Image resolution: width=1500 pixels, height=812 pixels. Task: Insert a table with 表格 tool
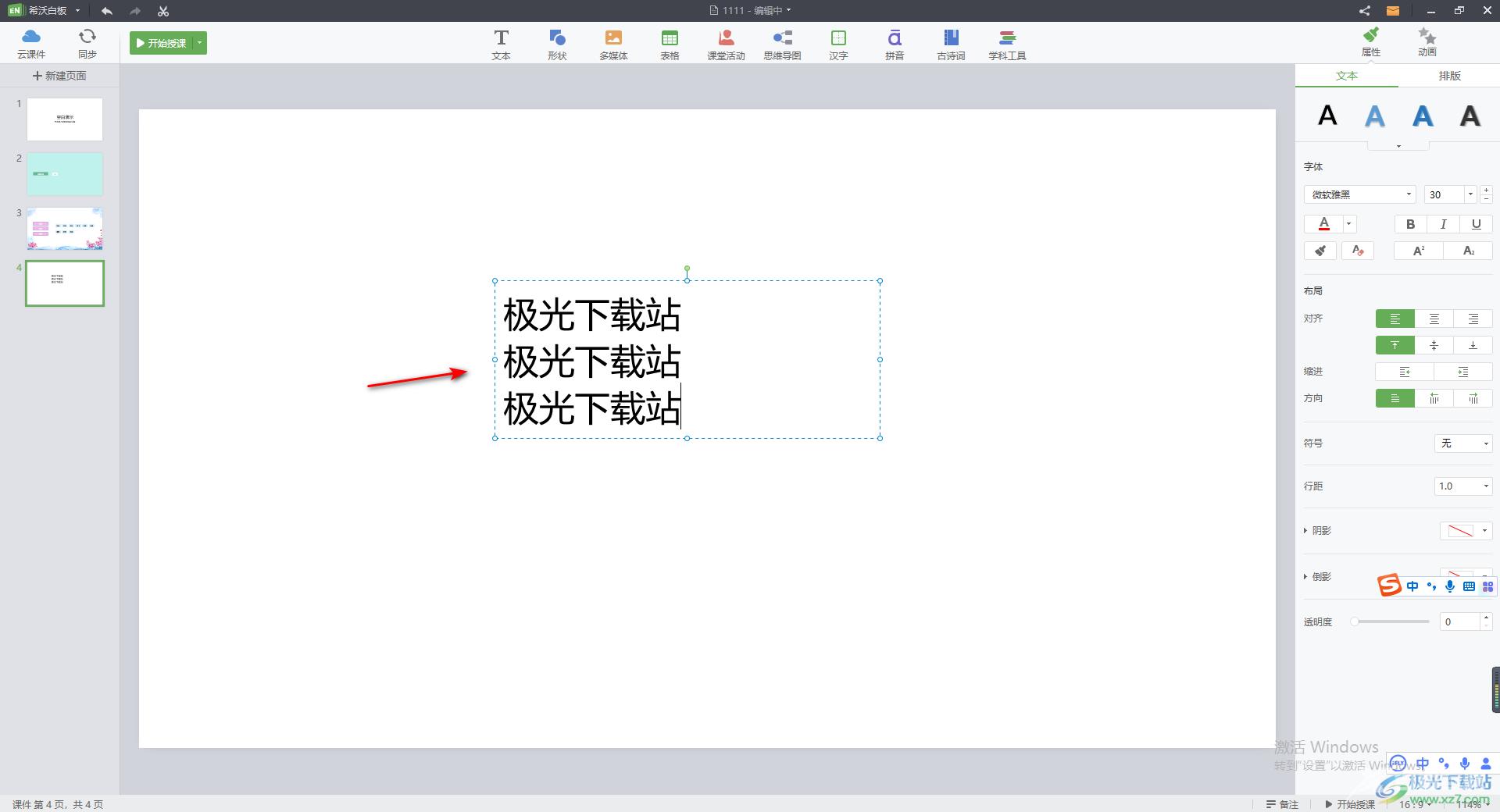coord(670,45)
